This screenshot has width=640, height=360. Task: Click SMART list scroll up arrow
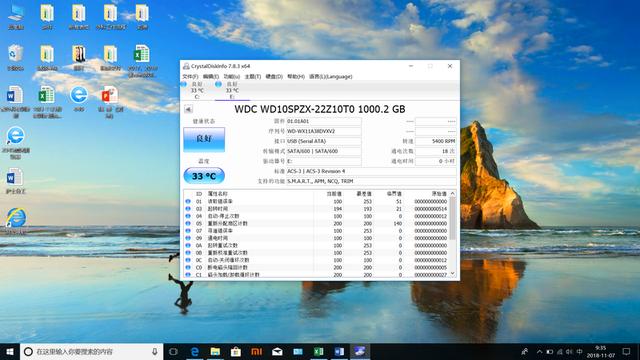[x=453, y=193]
